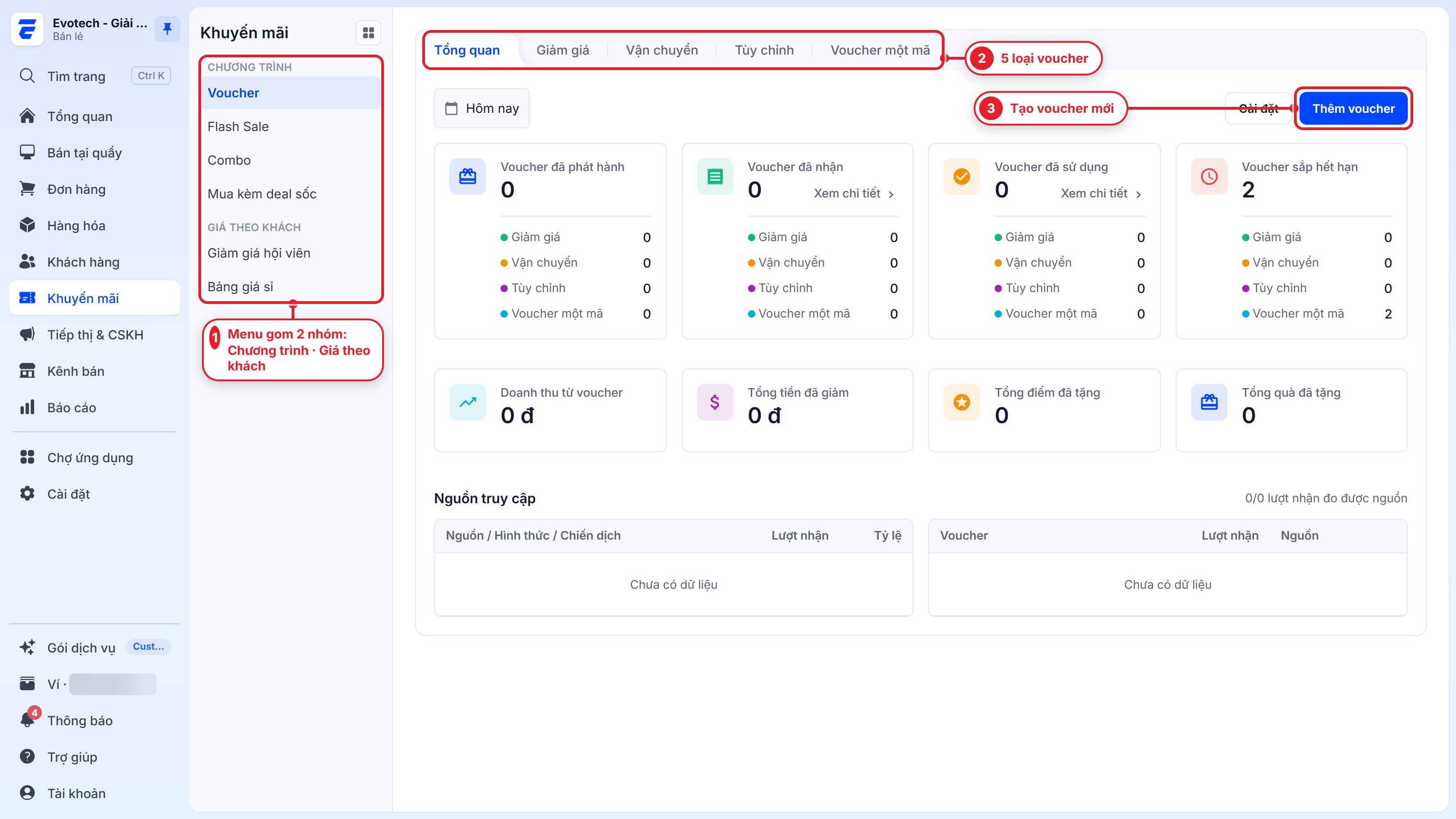
Task: Go to Tiếp thị & CSKH in sidebar
Action: point(94,334)
